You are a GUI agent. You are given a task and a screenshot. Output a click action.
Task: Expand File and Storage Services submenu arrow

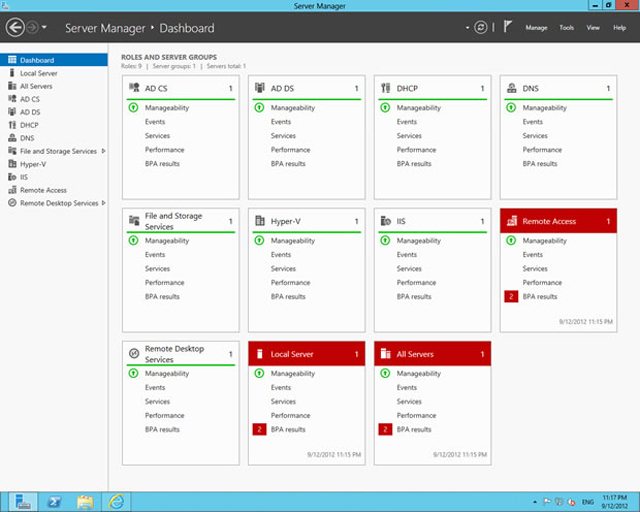pyautogui.click(x=104, y=151)
